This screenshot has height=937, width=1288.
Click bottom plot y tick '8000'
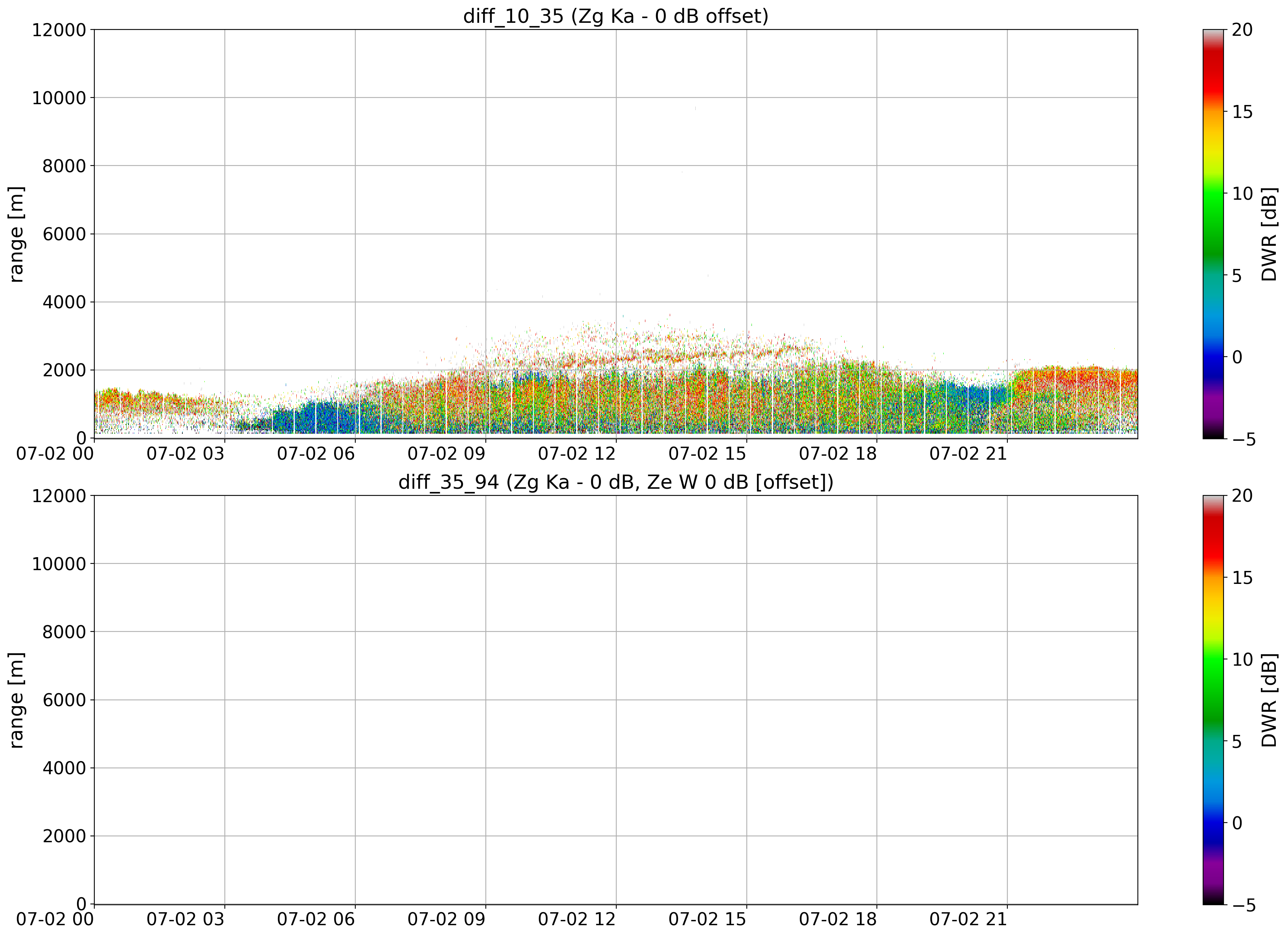click(x=64, y=632)
